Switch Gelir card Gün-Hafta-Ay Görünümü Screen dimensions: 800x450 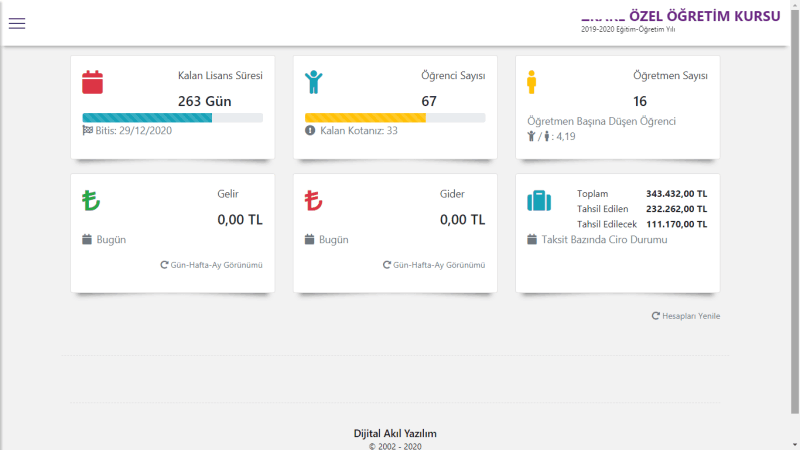click(211, 265)
